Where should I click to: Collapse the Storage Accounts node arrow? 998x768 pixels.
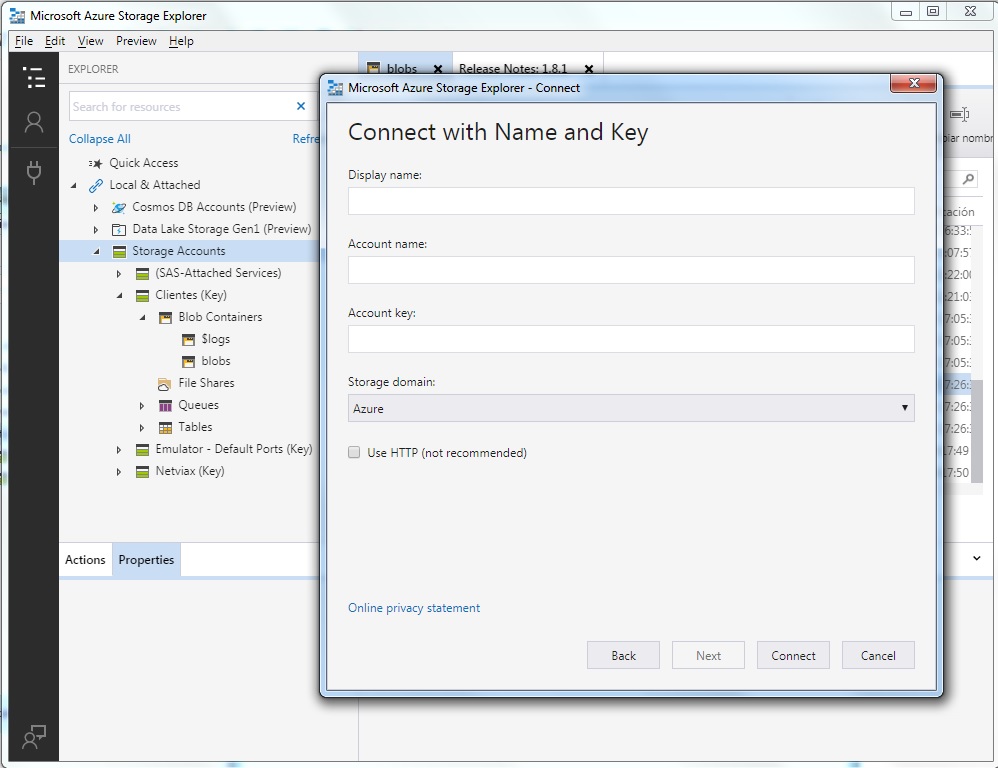(97, 251)
